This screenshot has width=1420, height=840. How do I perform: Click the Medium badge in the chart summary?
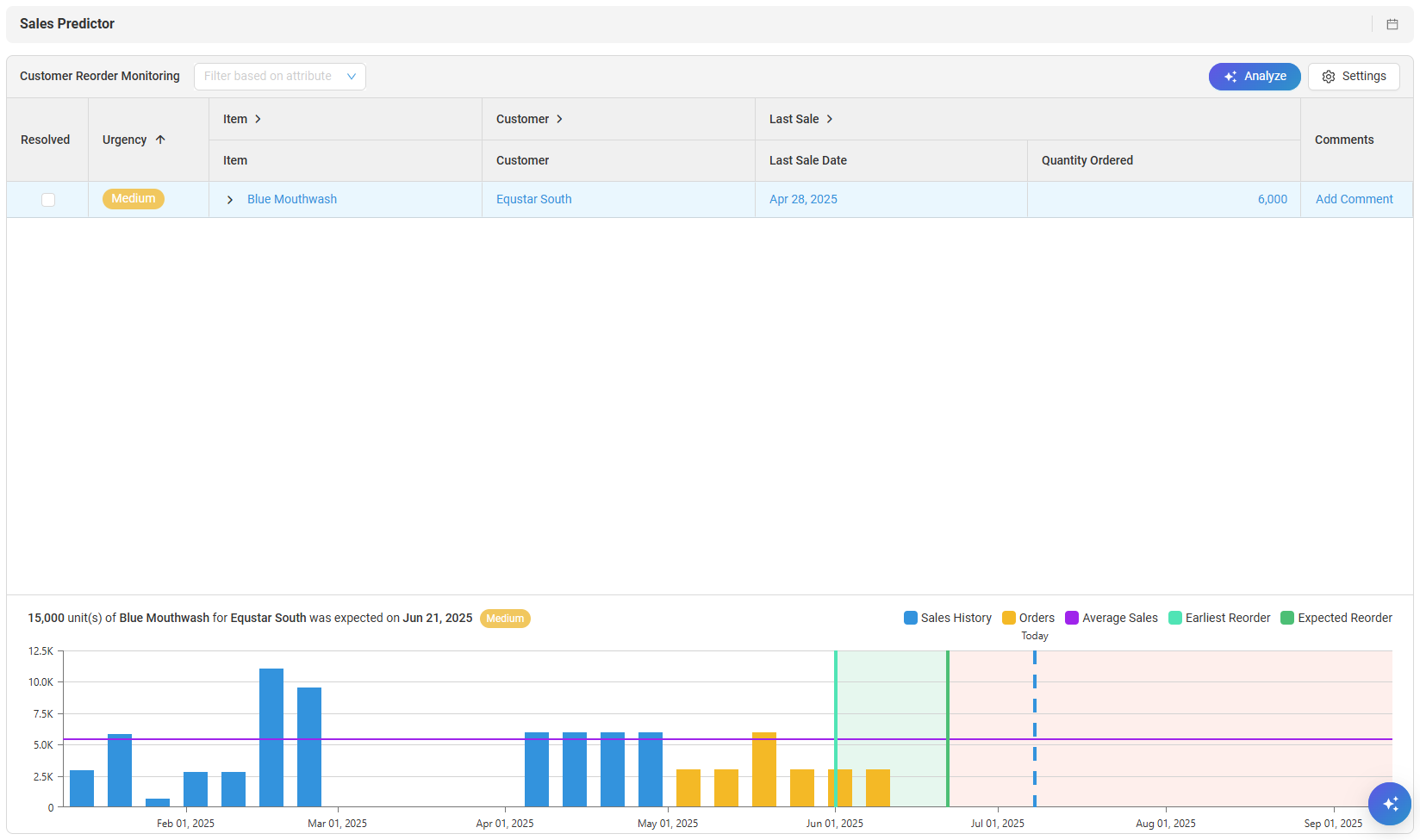tap(505, 619)
